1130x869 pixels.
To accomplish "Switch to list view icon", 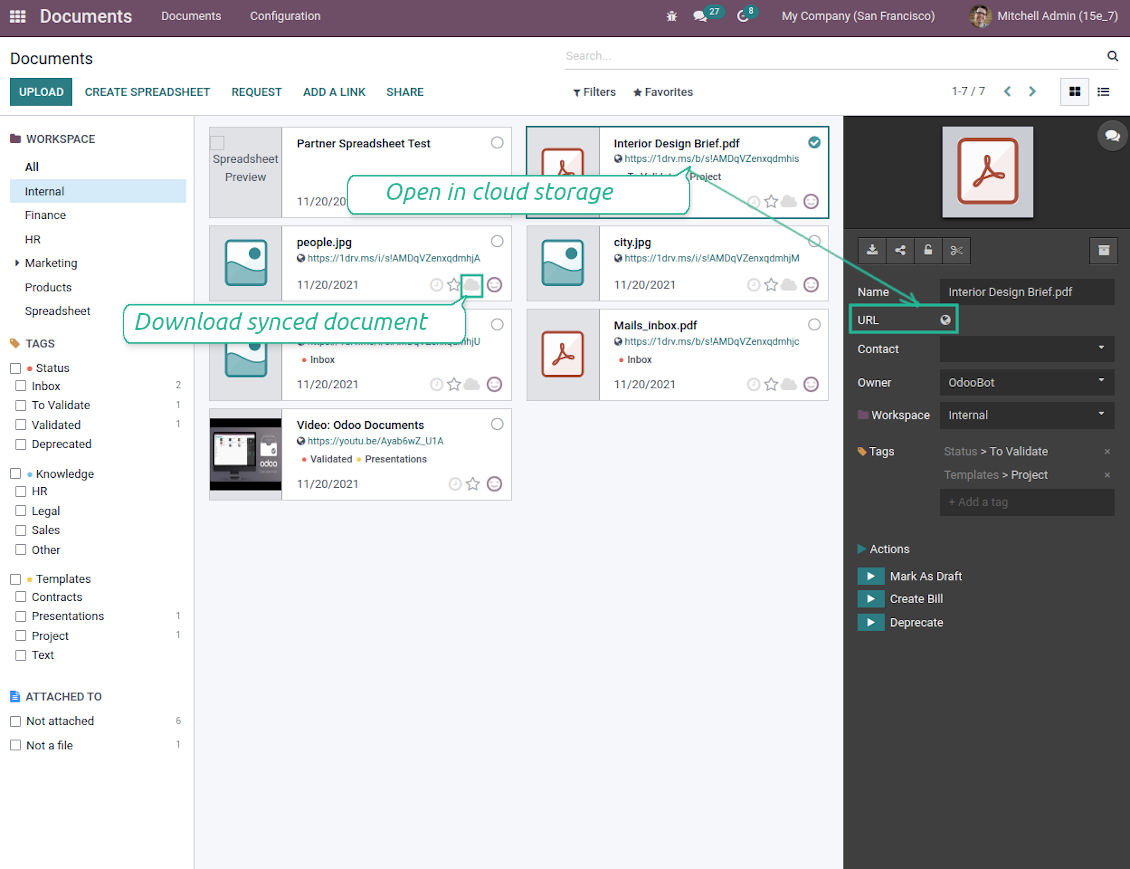I will point(1103,92).
